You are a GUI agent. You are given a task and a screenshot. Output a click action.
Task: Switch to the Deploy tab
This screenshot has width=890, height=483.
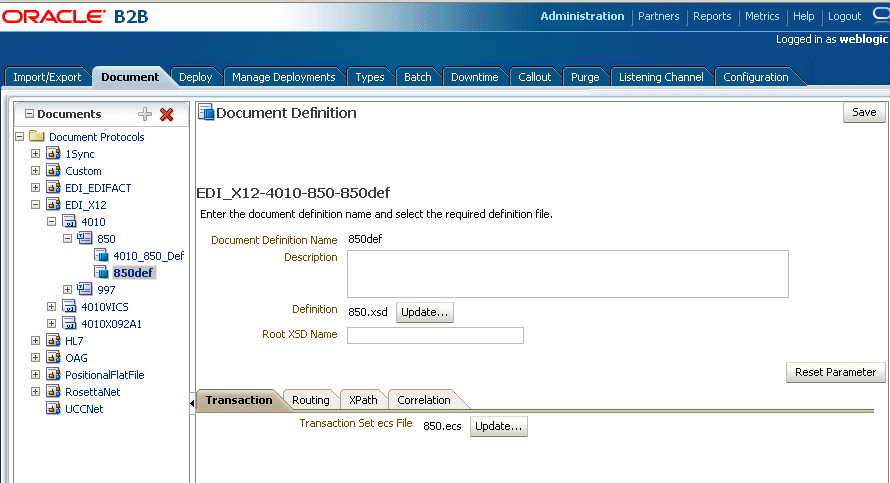(195, 77)
